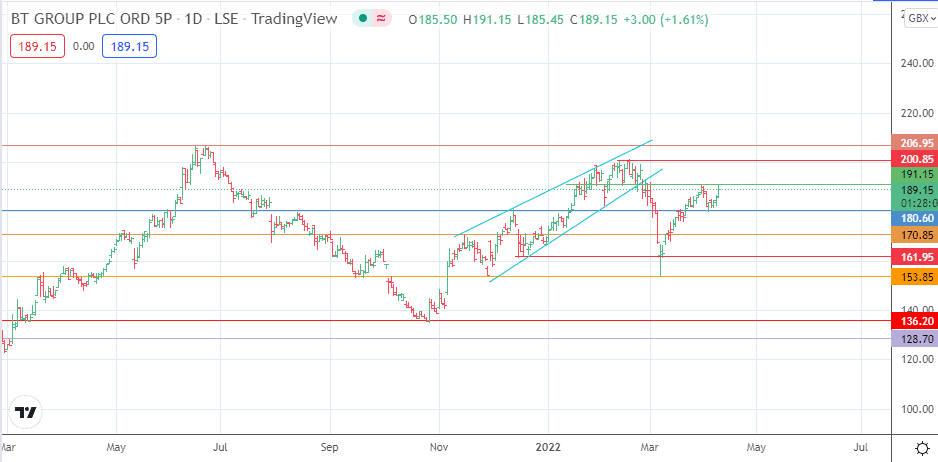Screen dimensions: 938x462
Task: Click the red 189.15 sell price button
Action: point(37,46)
